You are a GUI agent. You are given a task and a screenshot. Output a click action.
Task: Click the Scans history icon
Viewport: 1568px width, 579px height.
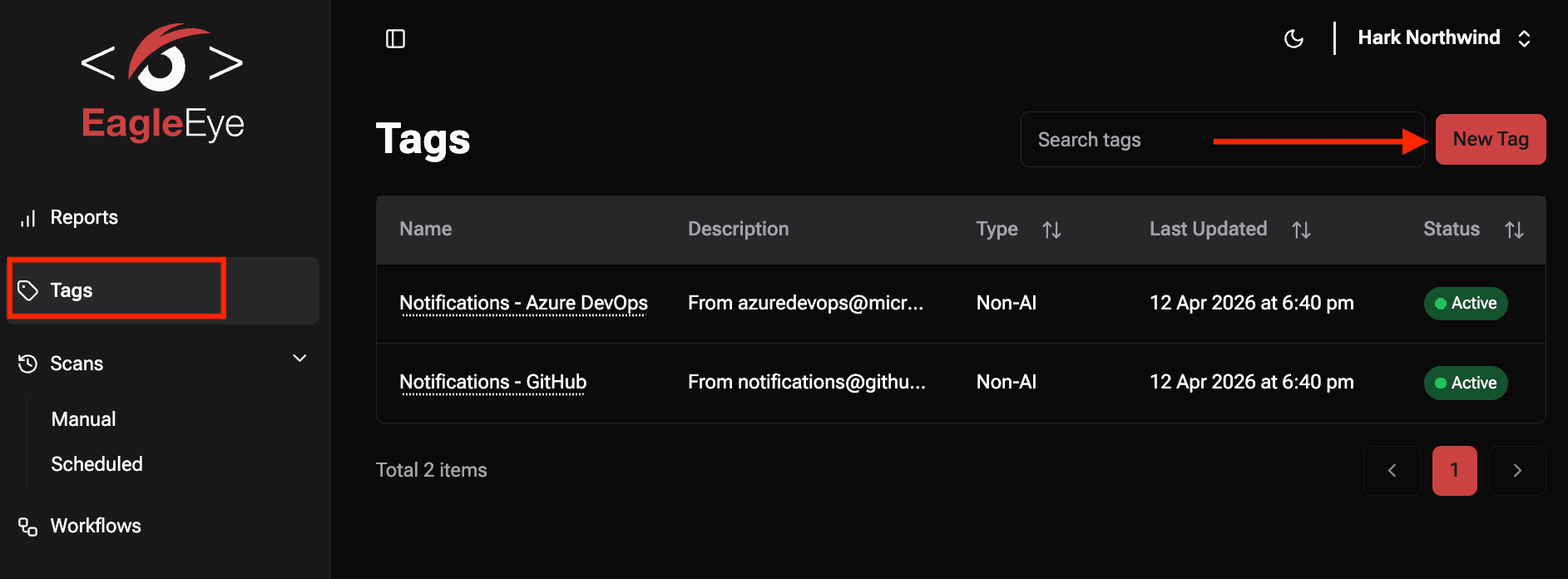[28, 364]
